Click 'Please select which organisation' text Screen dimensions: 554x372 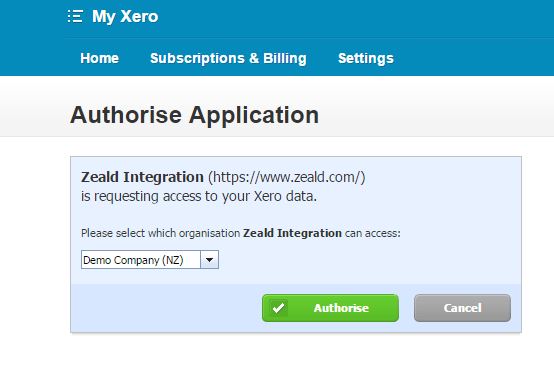(160, 233)
